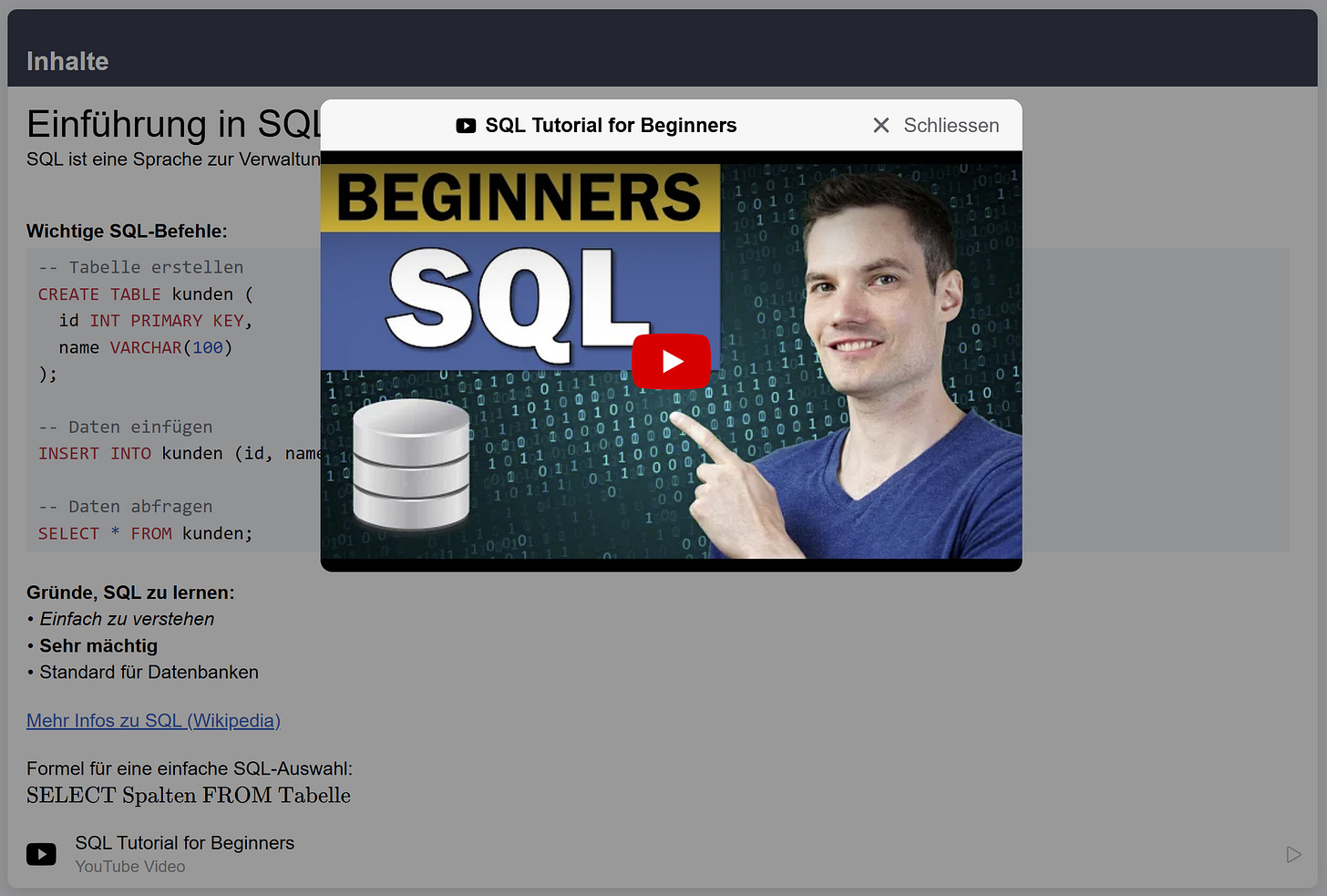The height and width of the screenshot is (896, 1327).
Task: Click the INSERT INTO kunden code line
Action: click(x=180, y=453)
